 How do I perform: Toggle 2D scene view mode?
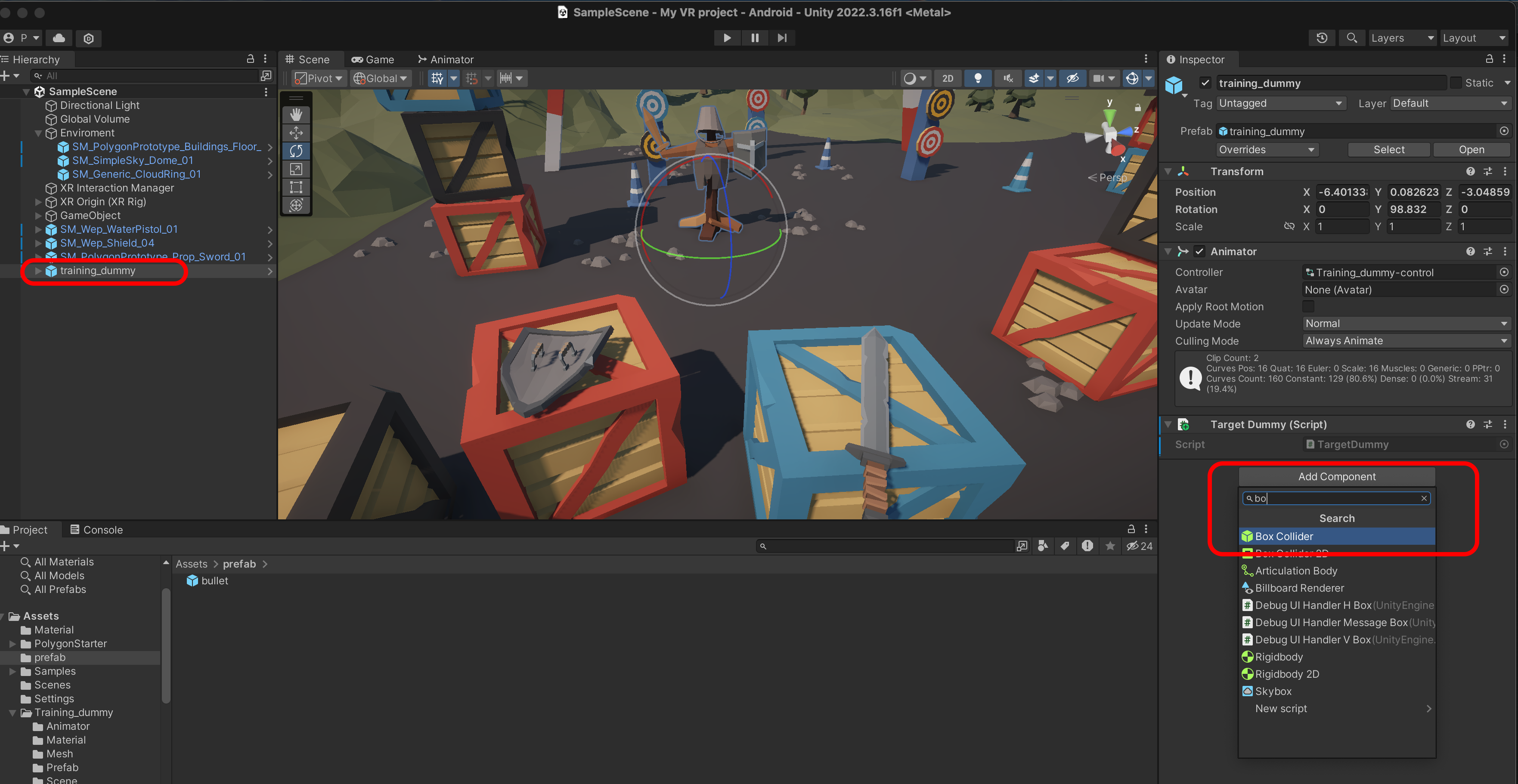tap(948, 78)
